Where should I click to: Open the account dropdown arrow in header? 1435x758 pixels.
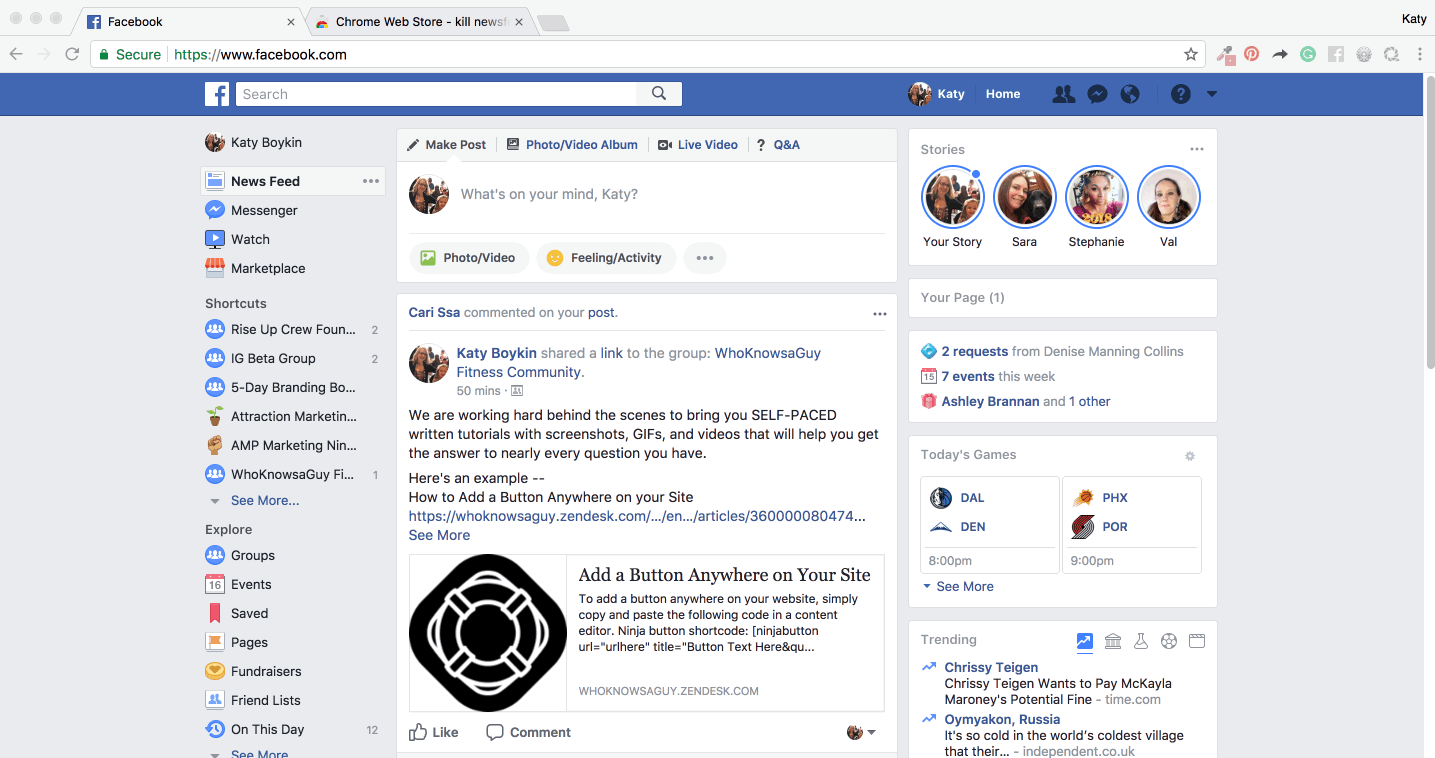coord(1212,94)
